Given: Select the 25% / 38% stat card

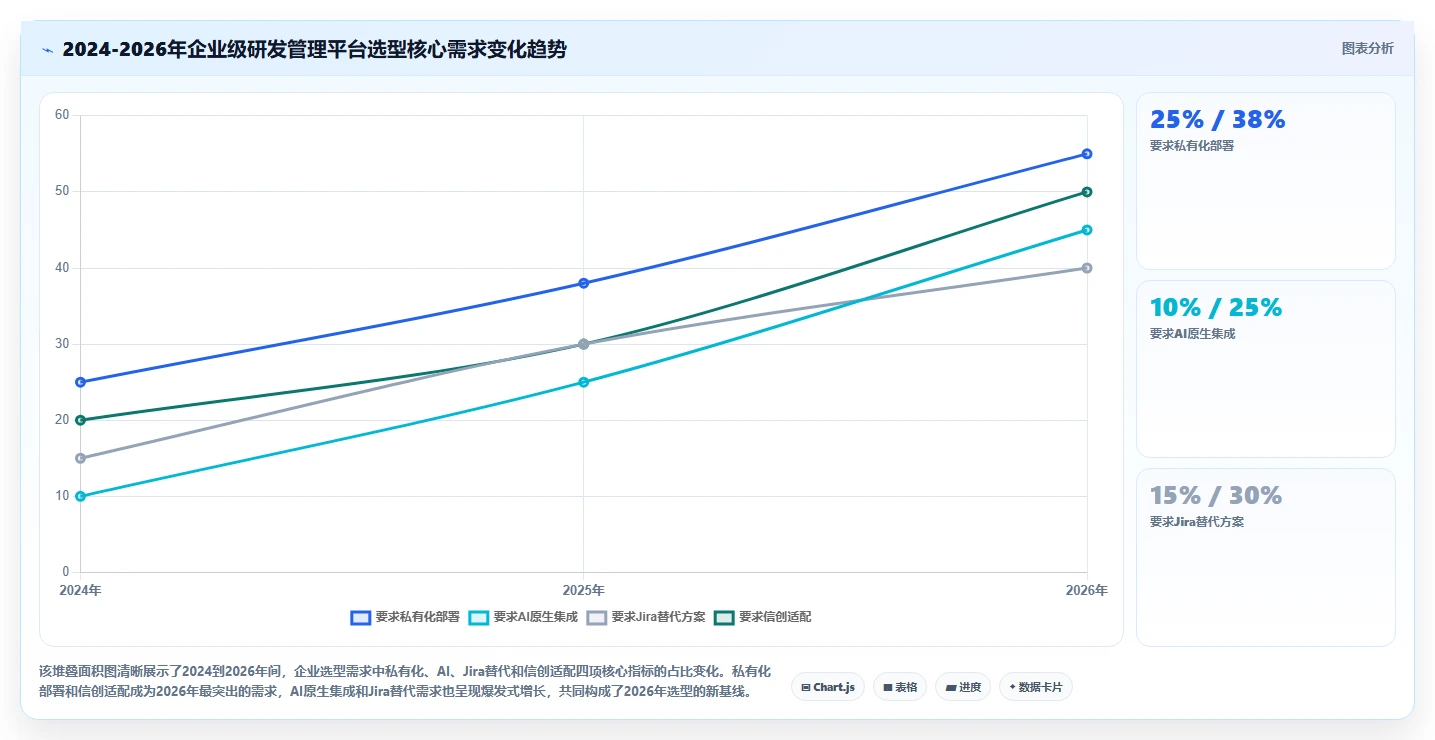Looking at the screenshot, I should pos(1265,181).
